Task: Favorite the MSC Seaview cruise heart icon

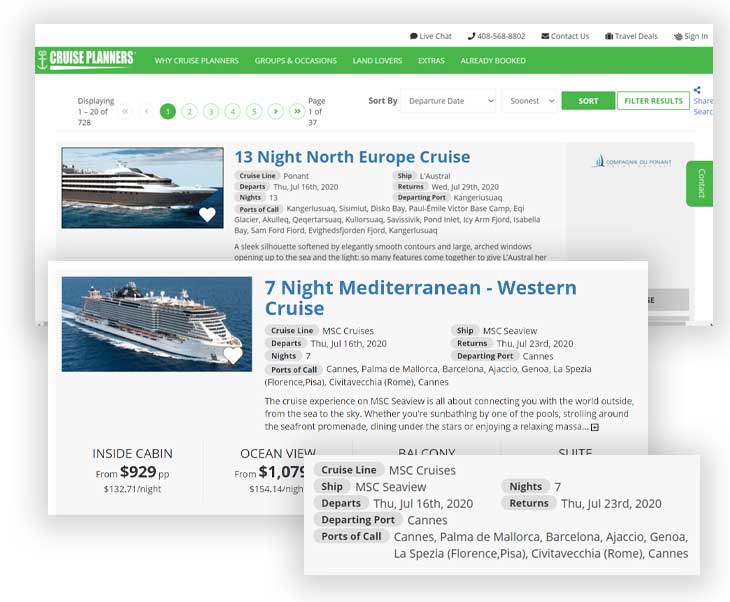Action: [233, 355]
